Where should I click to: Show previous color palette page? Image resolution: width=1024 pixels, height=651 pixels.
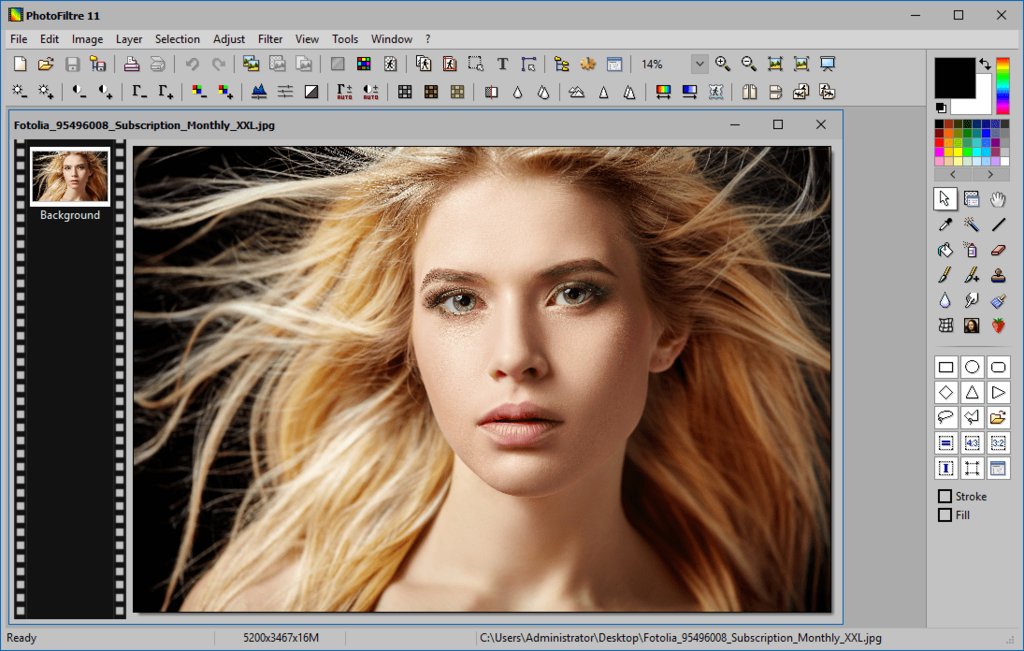[953, 174]
